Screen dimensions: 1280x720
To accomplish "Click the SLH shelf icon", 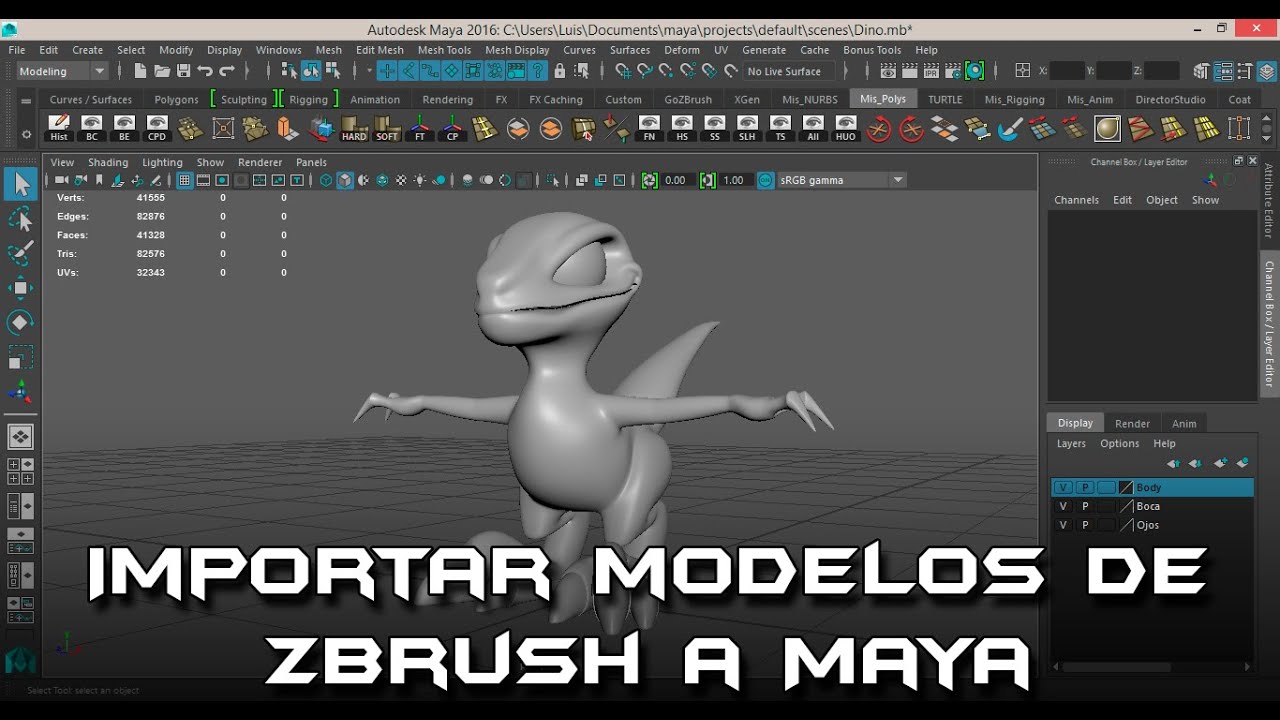I will [x=747, y=128].
